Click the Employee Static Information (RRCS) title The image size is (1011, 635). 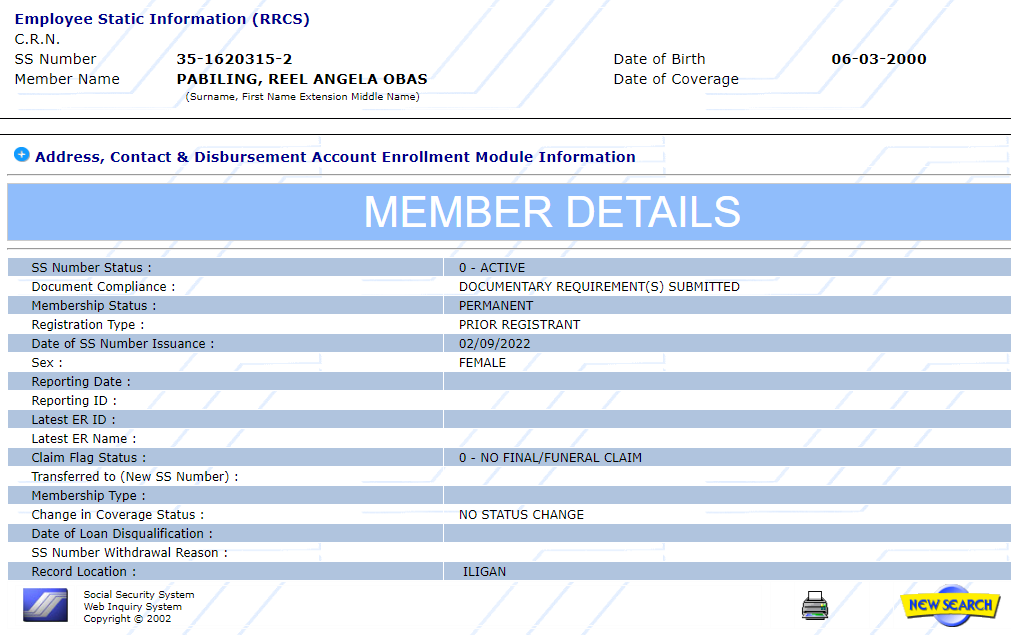[162, 19]
